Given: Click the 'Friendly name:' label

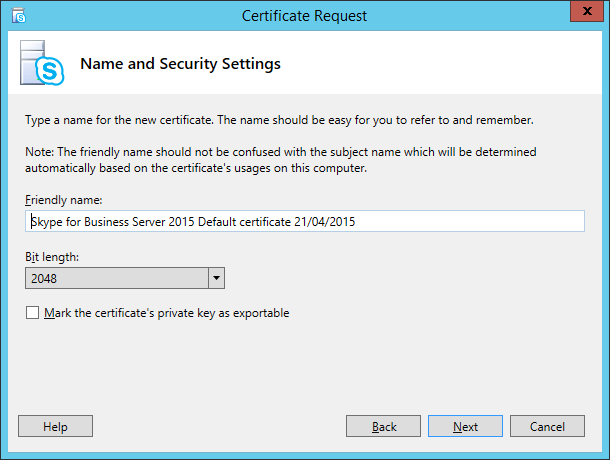Looking at the screenshot, I should coord(63,200).
